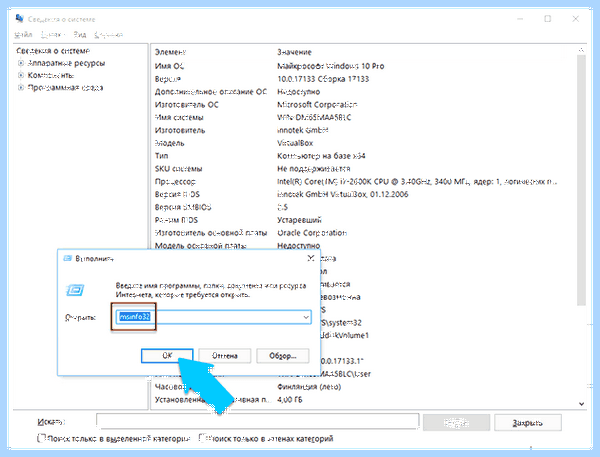Select value 4,00 ГБ
This screenshot has height=457, width=600.
[x=289, y=400]
